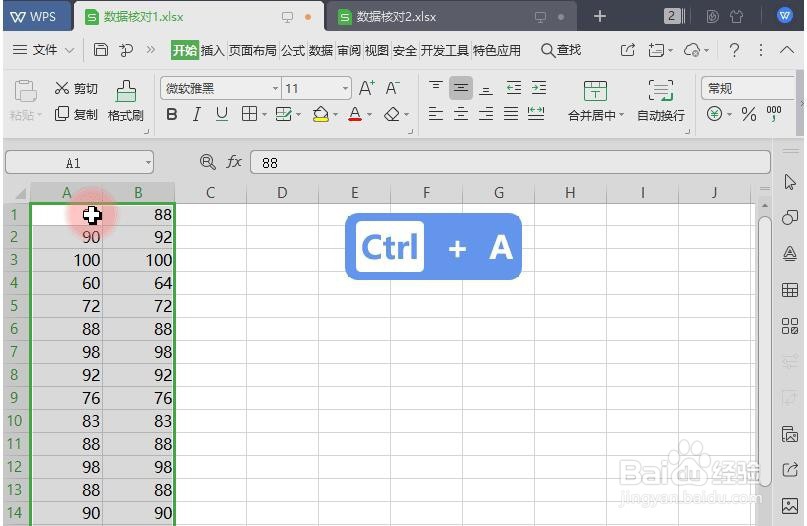Click currency format icon

pos(714,114)
